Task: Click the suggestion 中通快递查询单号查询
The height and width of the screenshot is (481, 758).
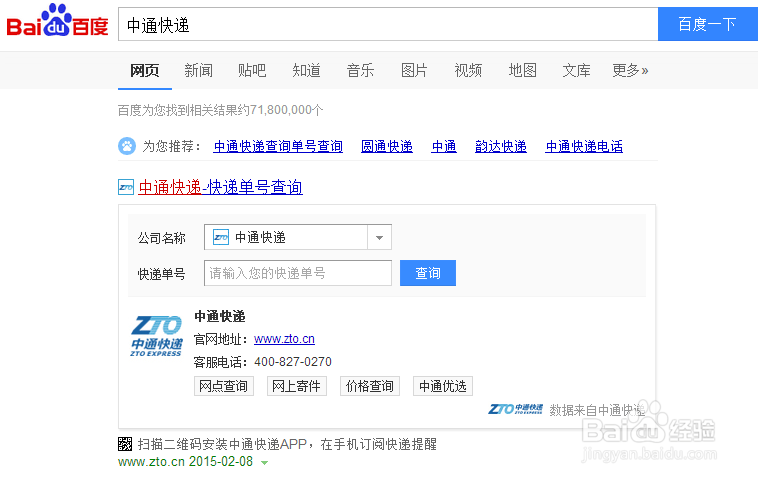Action: point(278,146)
